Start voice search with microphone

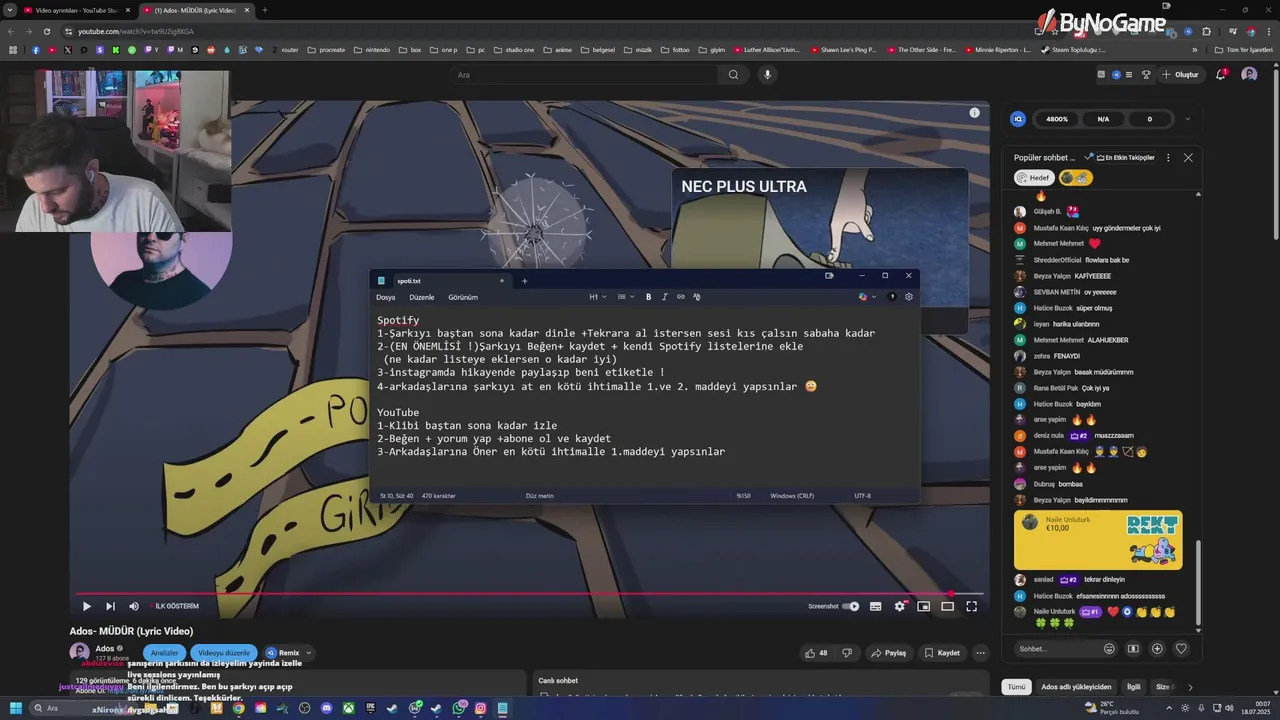[x=767, y=75]
